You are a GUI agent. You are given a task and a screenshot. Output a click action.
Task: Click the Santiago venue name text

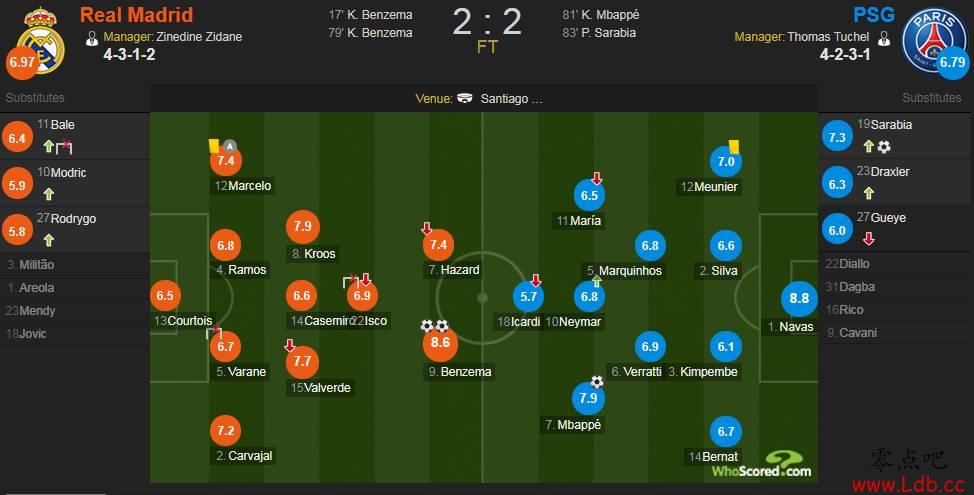tap(511, 99)
